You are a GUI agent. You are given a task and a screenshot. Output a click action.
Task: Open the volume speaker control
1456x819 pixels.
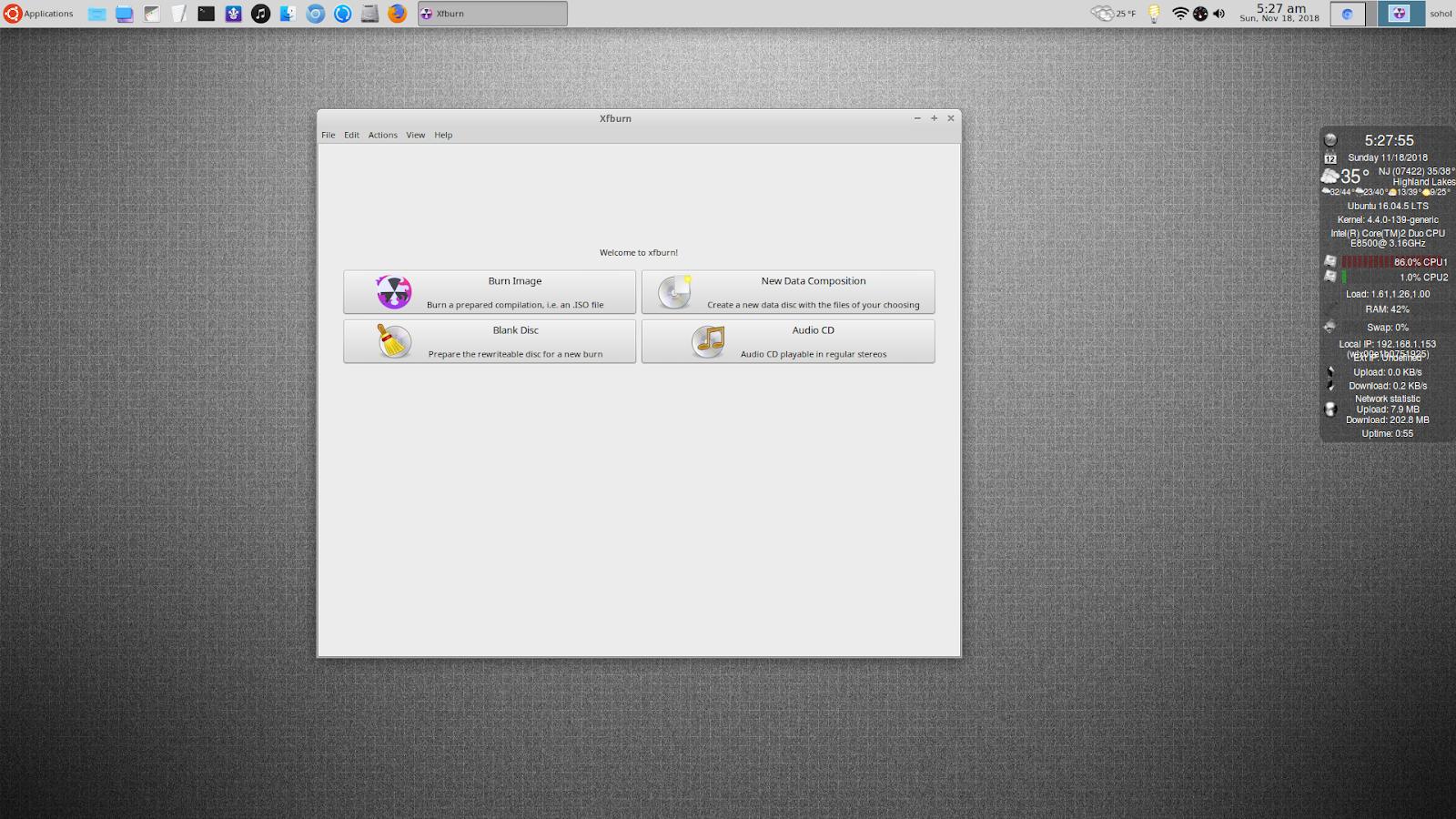click(x=1218, y=14)
